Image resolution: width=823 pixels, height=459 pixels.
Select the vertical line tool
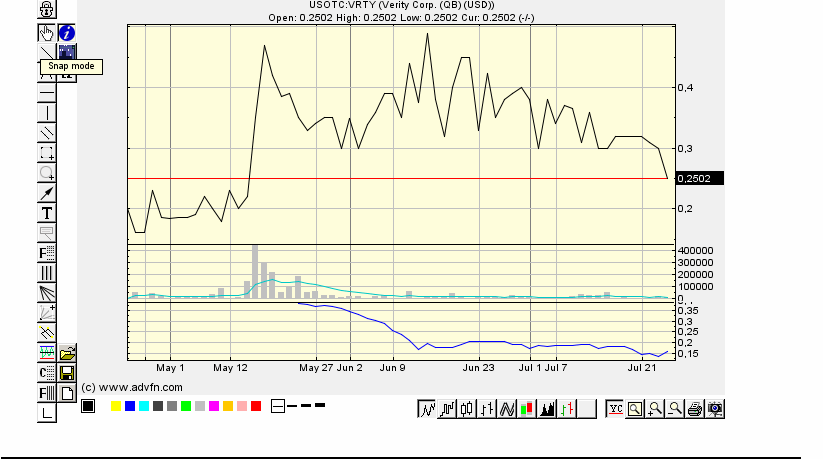click(x=46, y=113)
